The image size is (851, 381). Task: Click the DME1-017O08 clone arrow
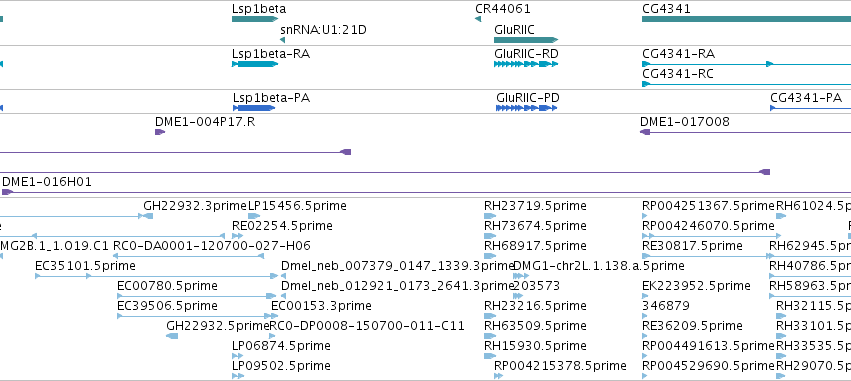pos(746,132)
